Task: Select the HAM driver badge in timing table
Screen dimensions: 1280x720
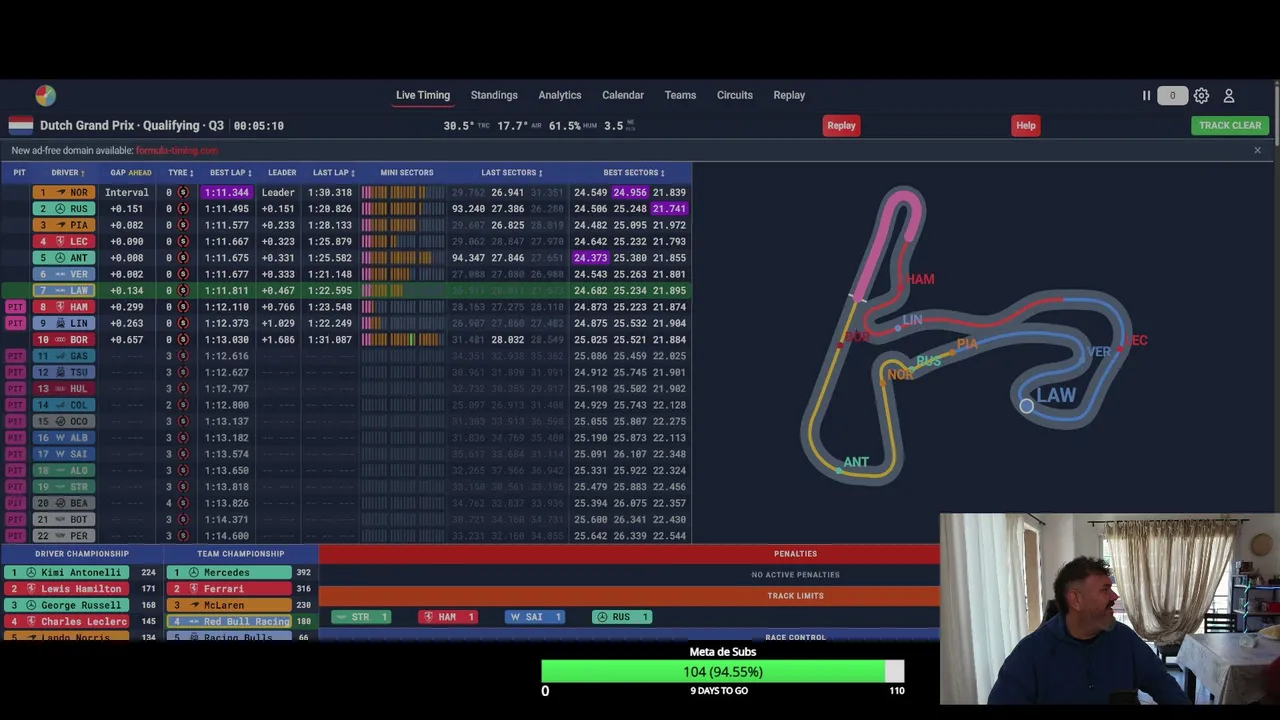Action: tap(64, 307)
